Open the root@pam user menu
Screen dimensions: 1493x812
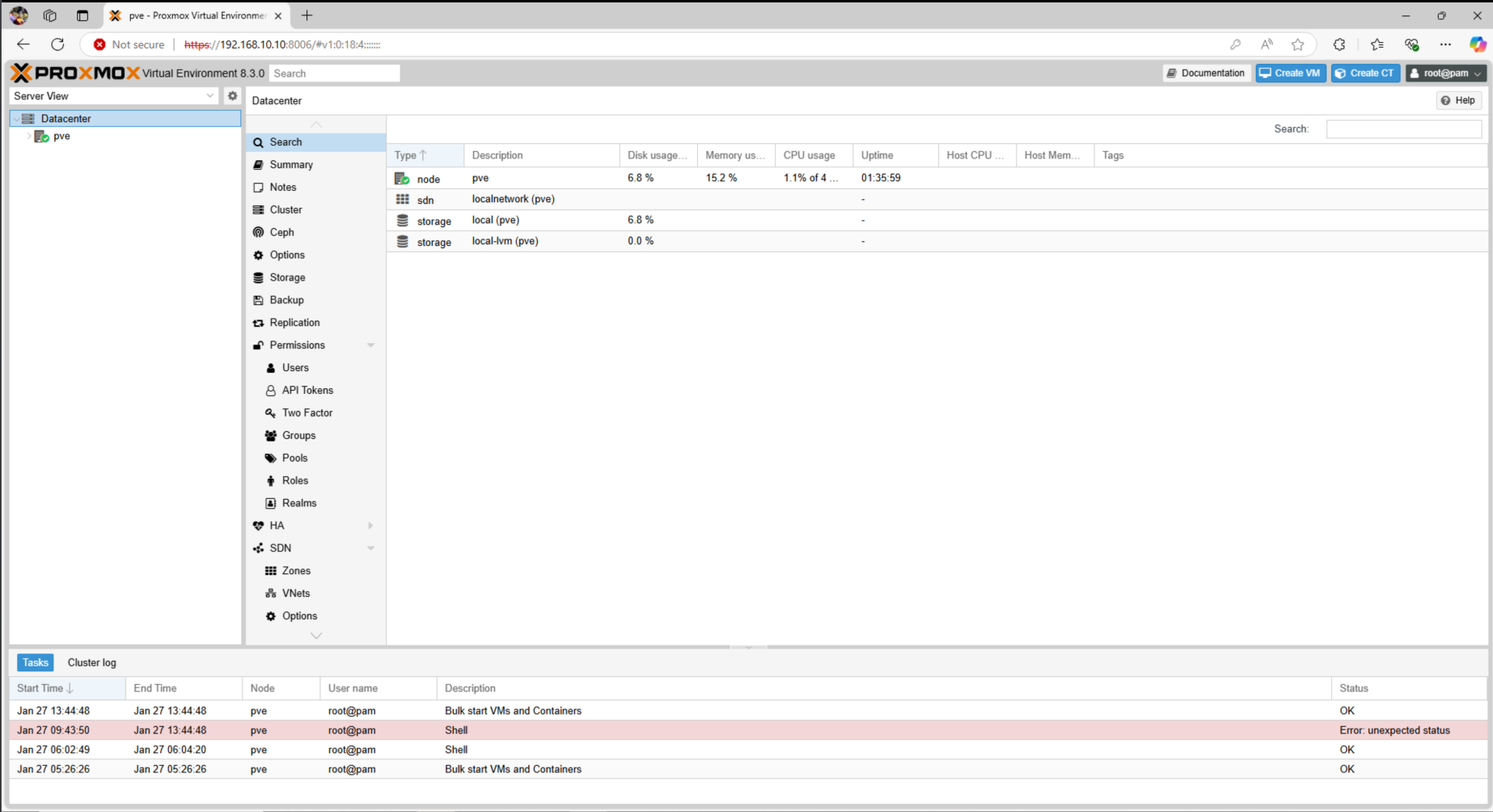click(1445, 73)
